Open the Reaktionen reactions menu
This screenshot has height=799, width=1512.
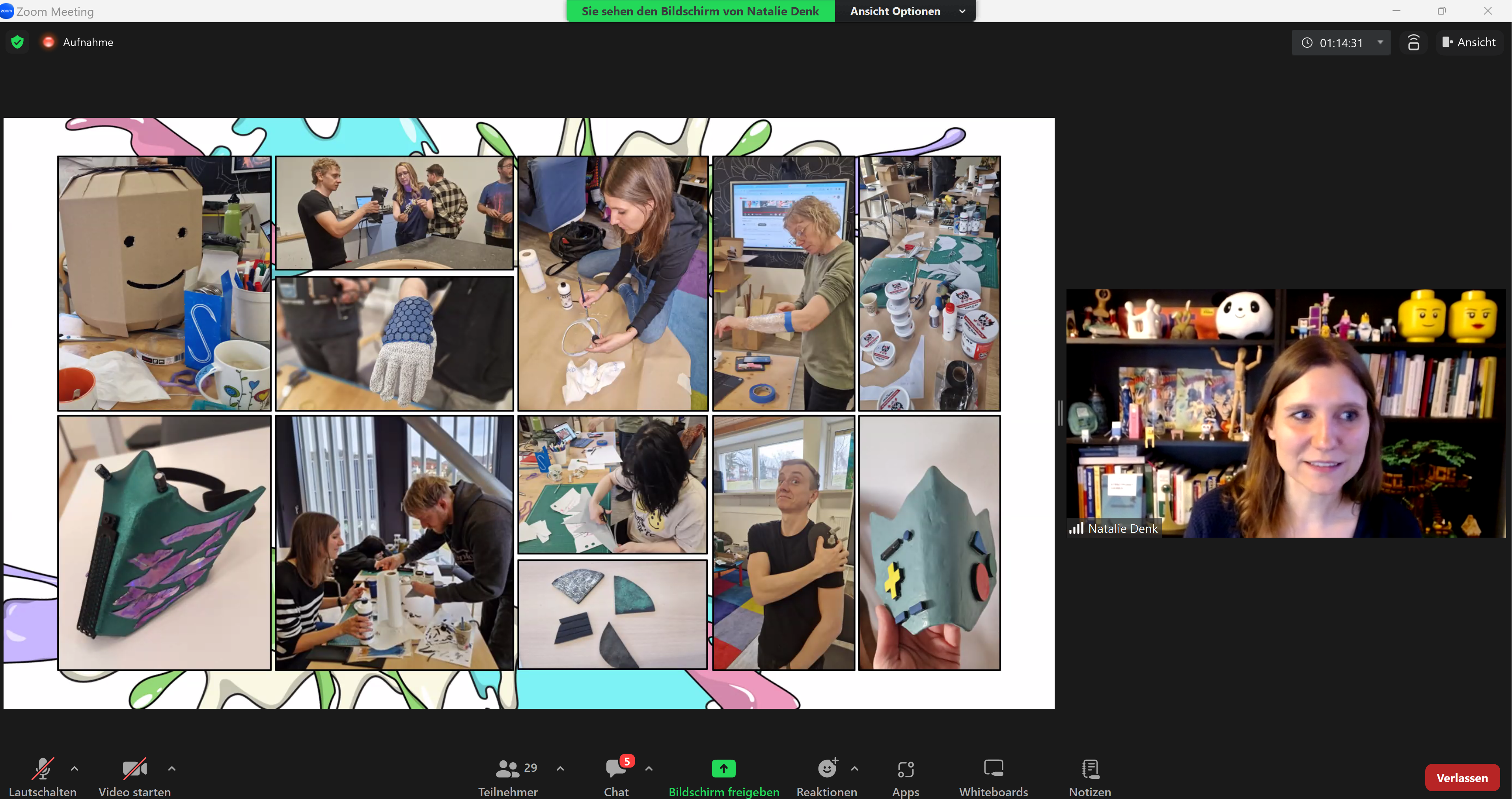826,777
